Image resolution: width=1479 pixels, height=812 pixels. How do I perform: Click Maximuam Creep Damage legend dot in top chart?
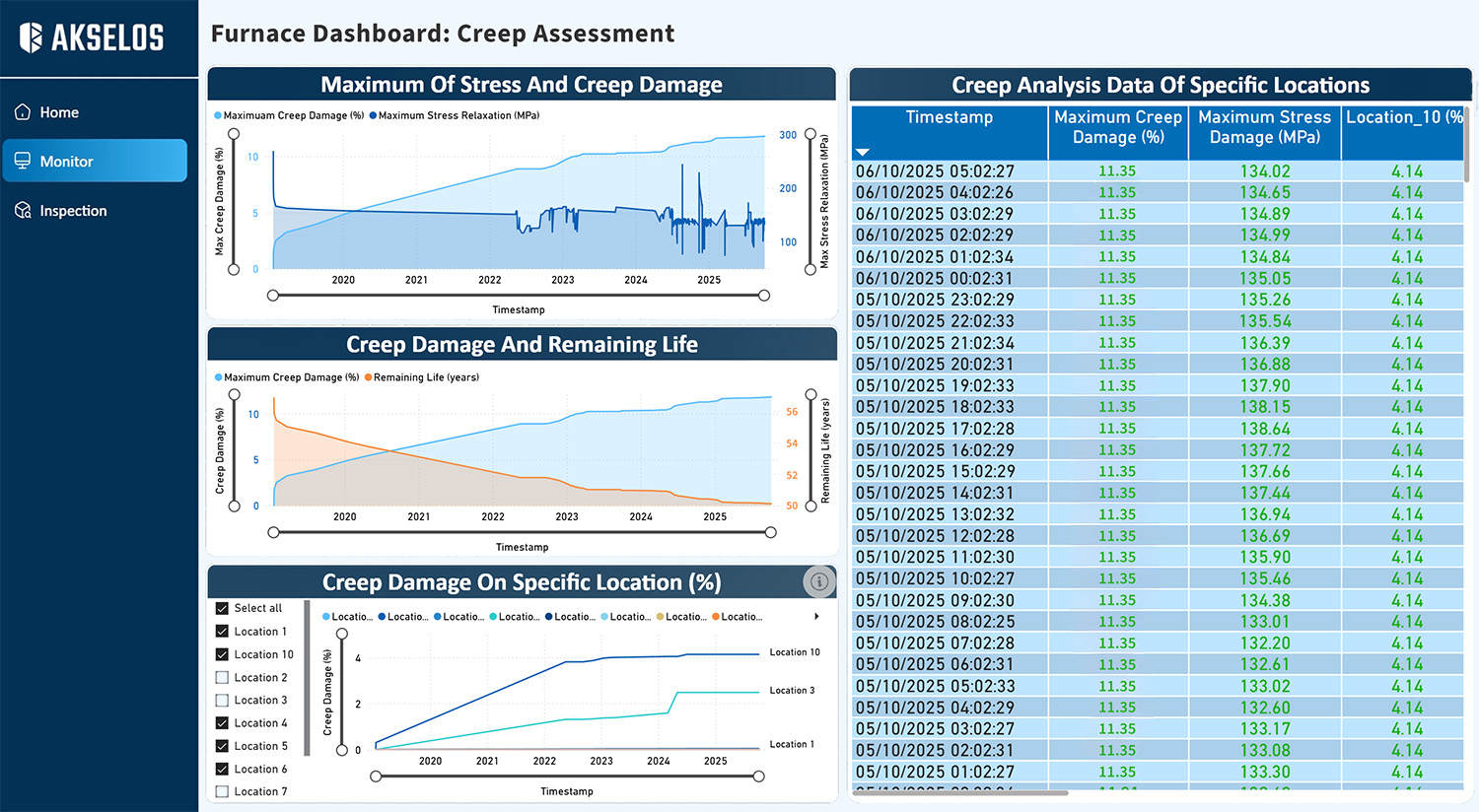(218, 116)
